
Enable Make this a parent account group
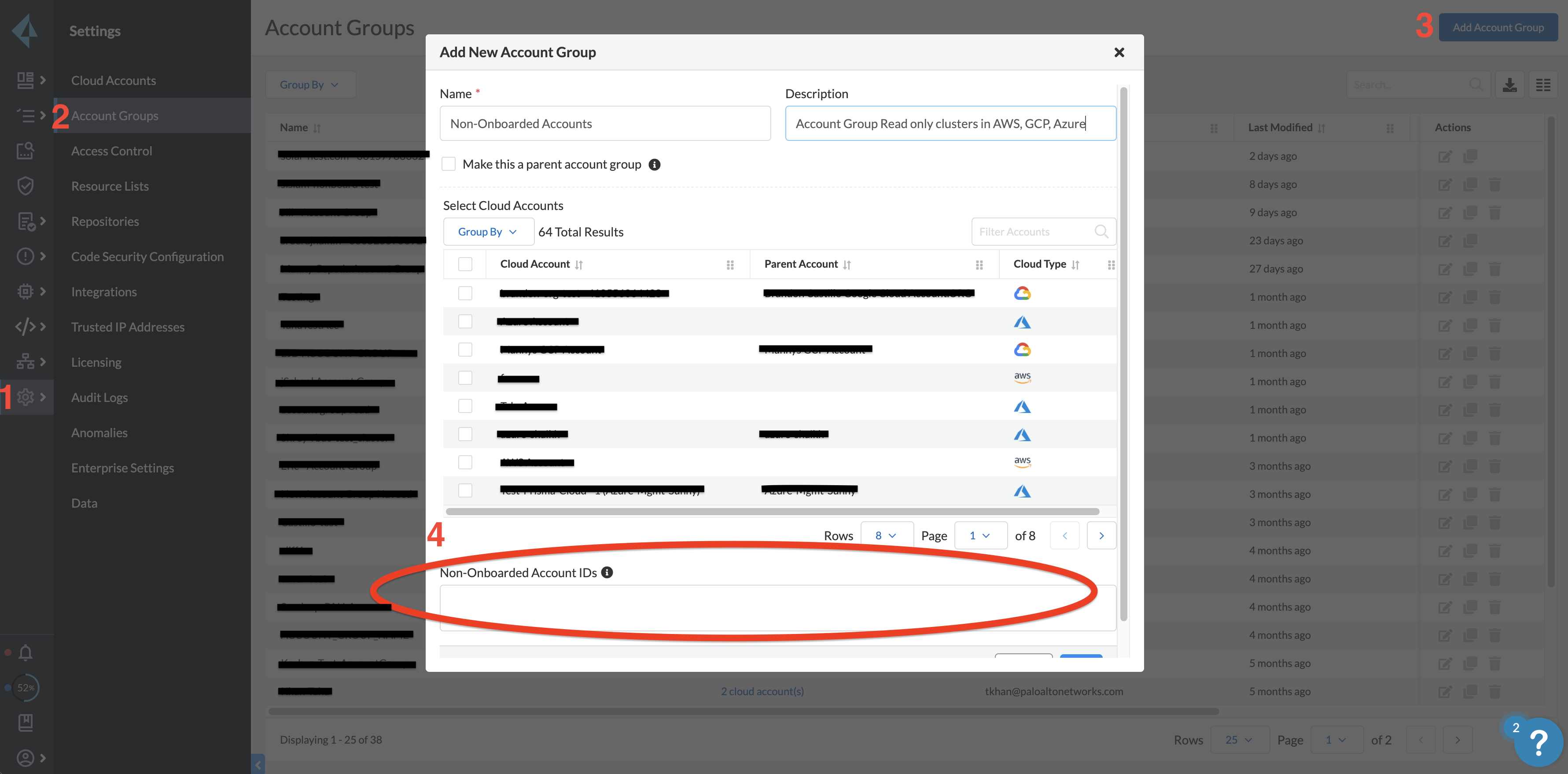point(449,164)
